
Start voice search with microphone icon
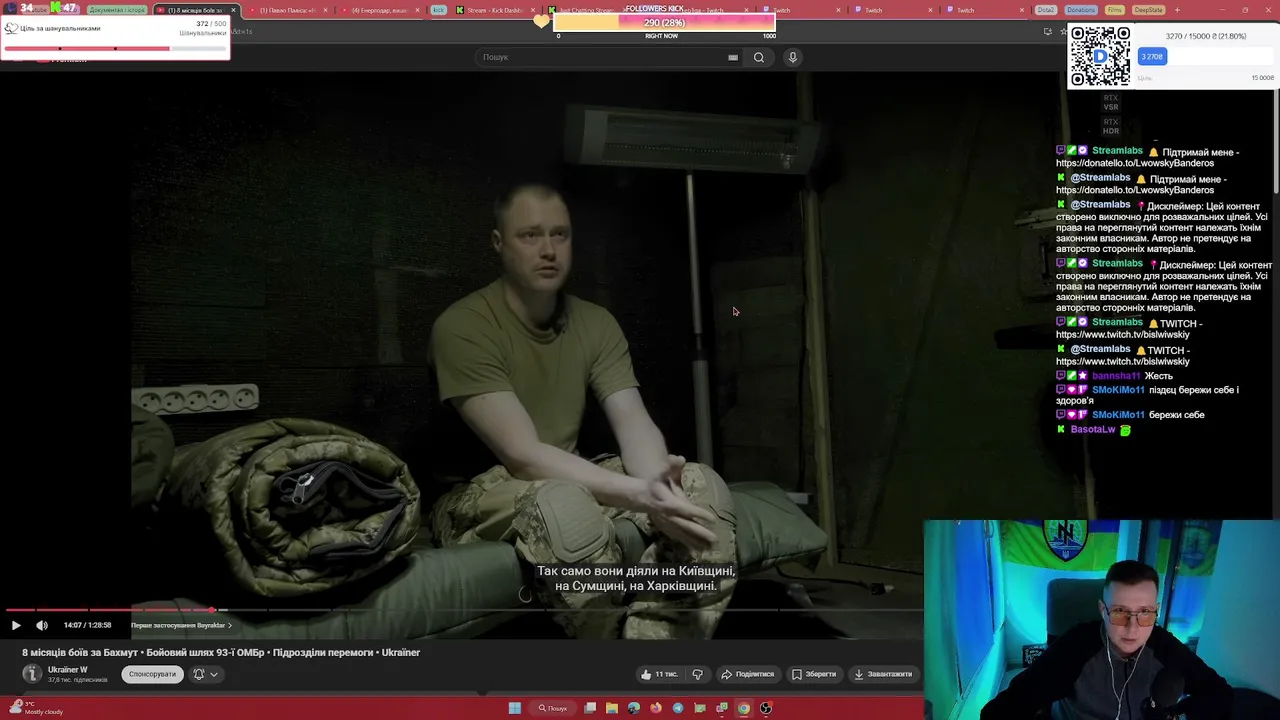[793, 57]
